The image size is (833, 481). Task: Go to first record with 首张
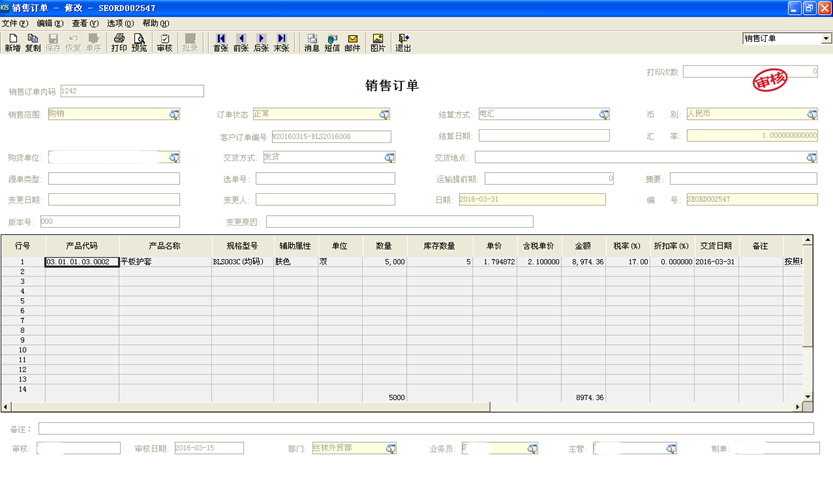(220, 42)
